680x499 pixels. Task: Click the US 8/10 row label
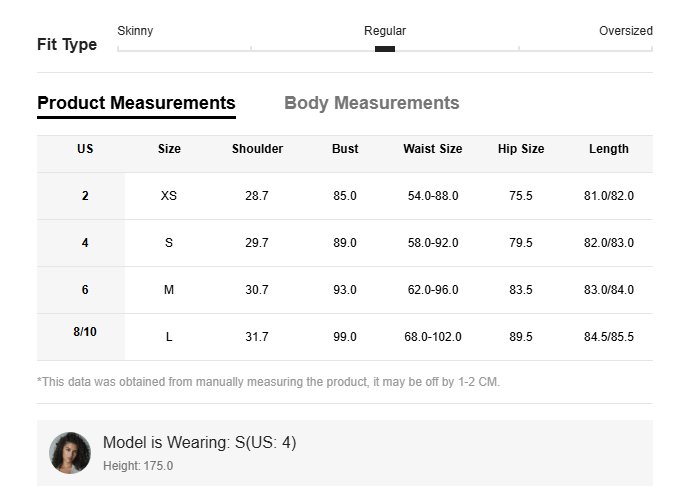(85, 331)
